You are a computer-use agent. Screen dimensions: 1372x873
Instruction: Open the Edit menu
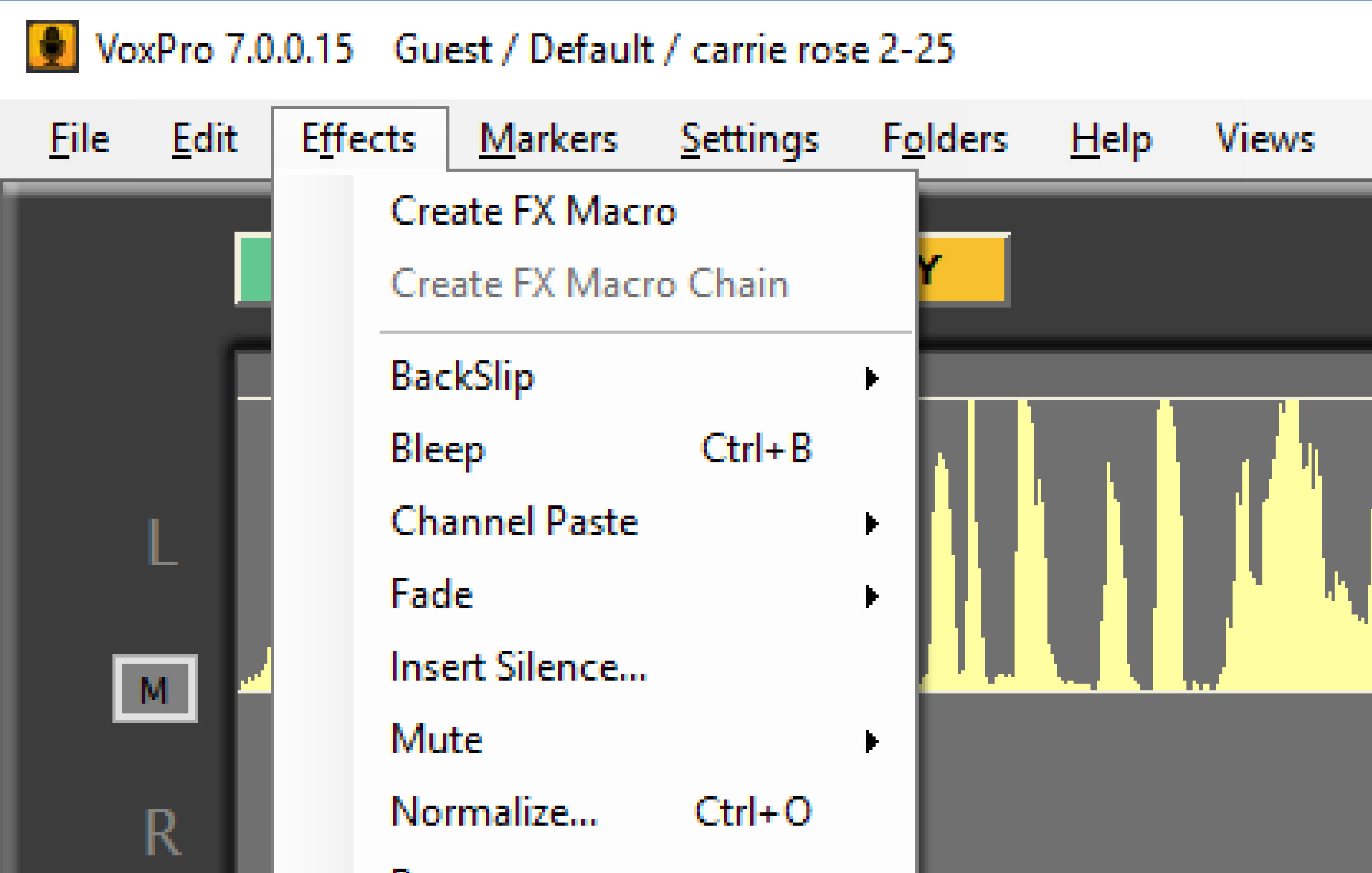(x=205, y=139)
